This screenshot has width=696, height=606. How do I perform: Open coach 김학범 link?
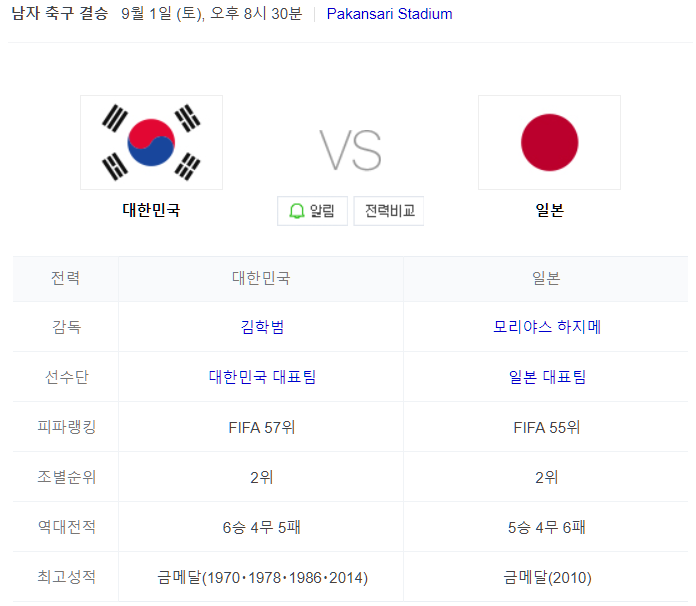(x=262, y=327)
